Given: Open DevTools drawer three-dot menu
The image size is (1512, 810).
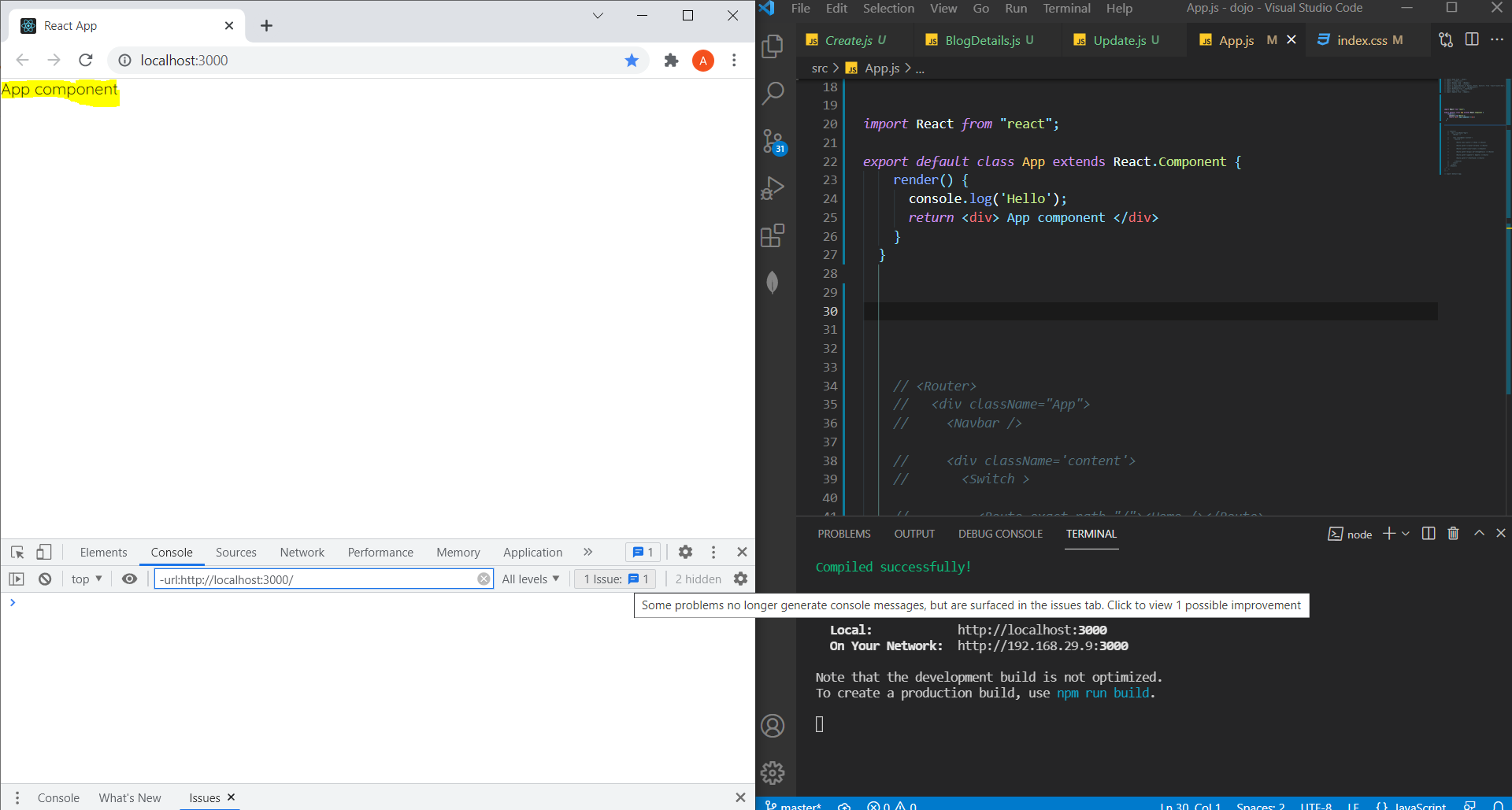Looking at the screenshot, I should pos(17,798).
